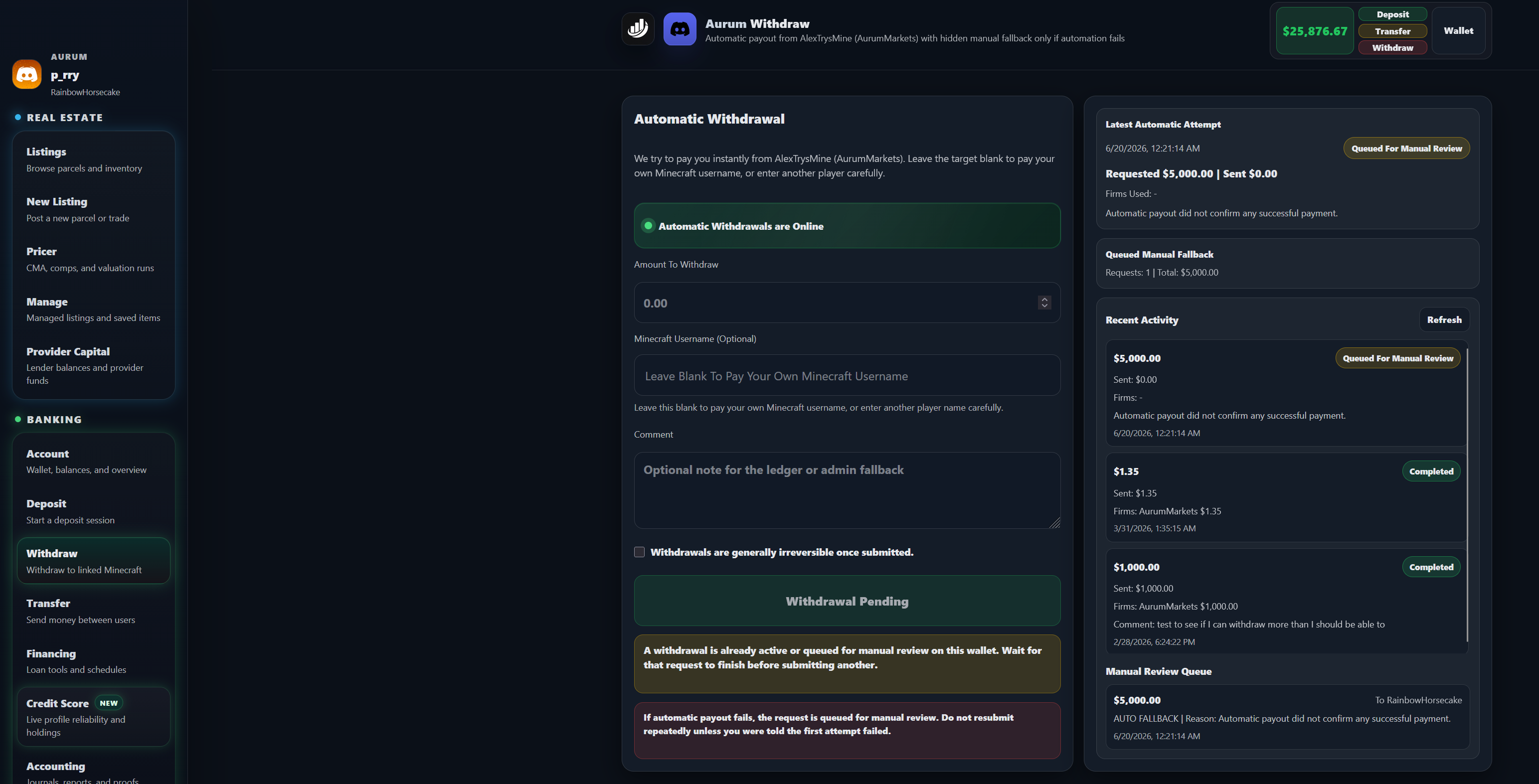Click the blue Discord icon in header
The image size is (1539, 784).
click(680, 29)
